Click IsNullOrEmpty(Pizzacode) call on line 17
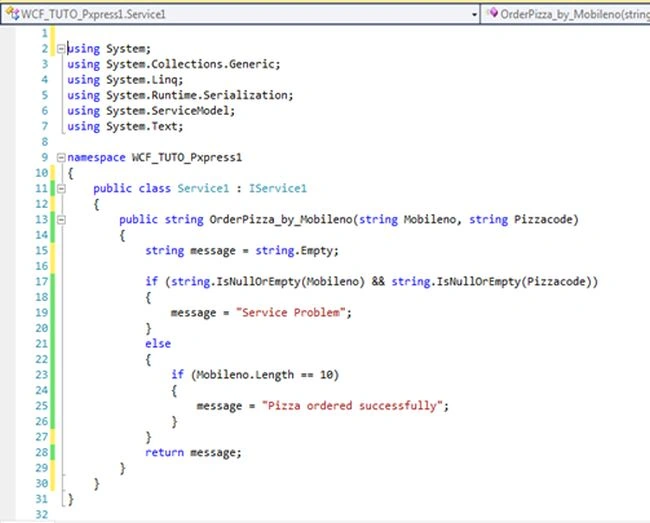 pos(514,282)
